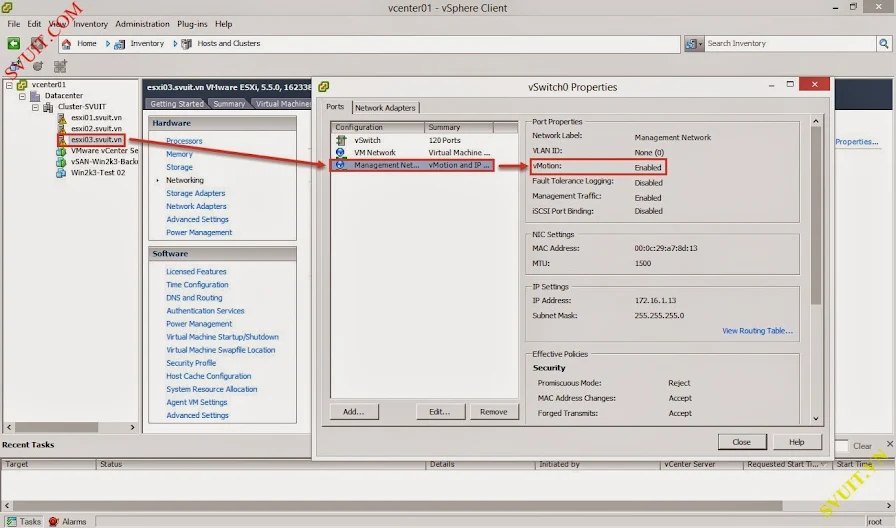The image size is (896, 528).
Task: Select the Datacenter icon in the tree
Action: (x=35, y=95)
